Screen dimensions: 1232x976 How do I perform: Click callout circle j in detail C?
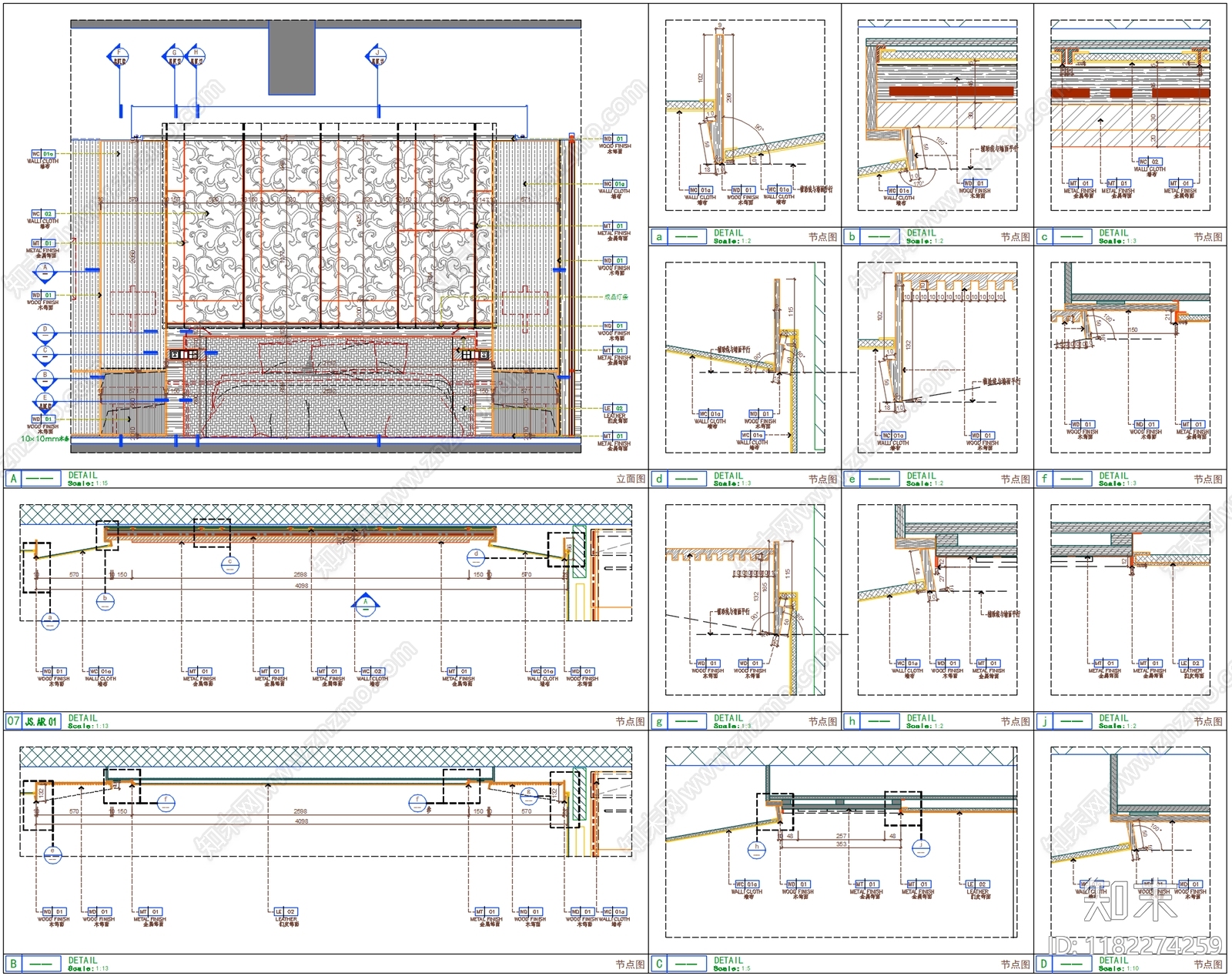pos(921,848)
